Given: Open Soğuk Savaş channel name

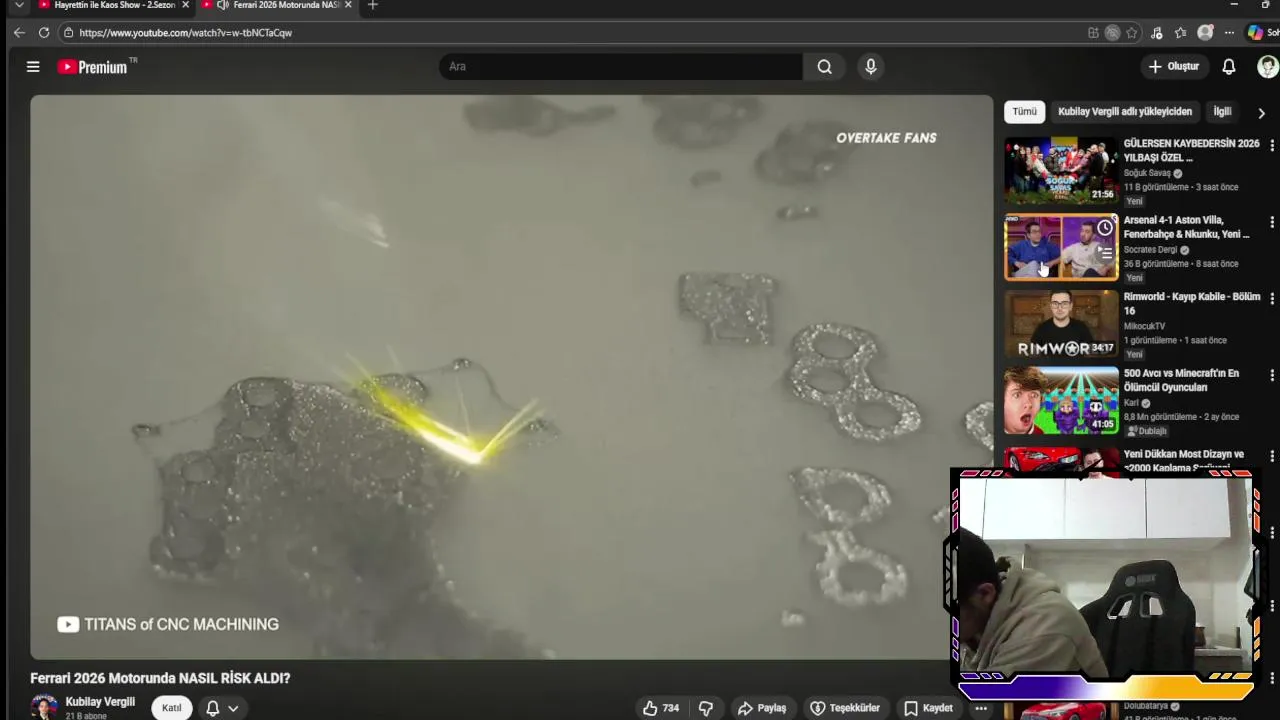Looking at the screenshot, I should click(1147, 173).
